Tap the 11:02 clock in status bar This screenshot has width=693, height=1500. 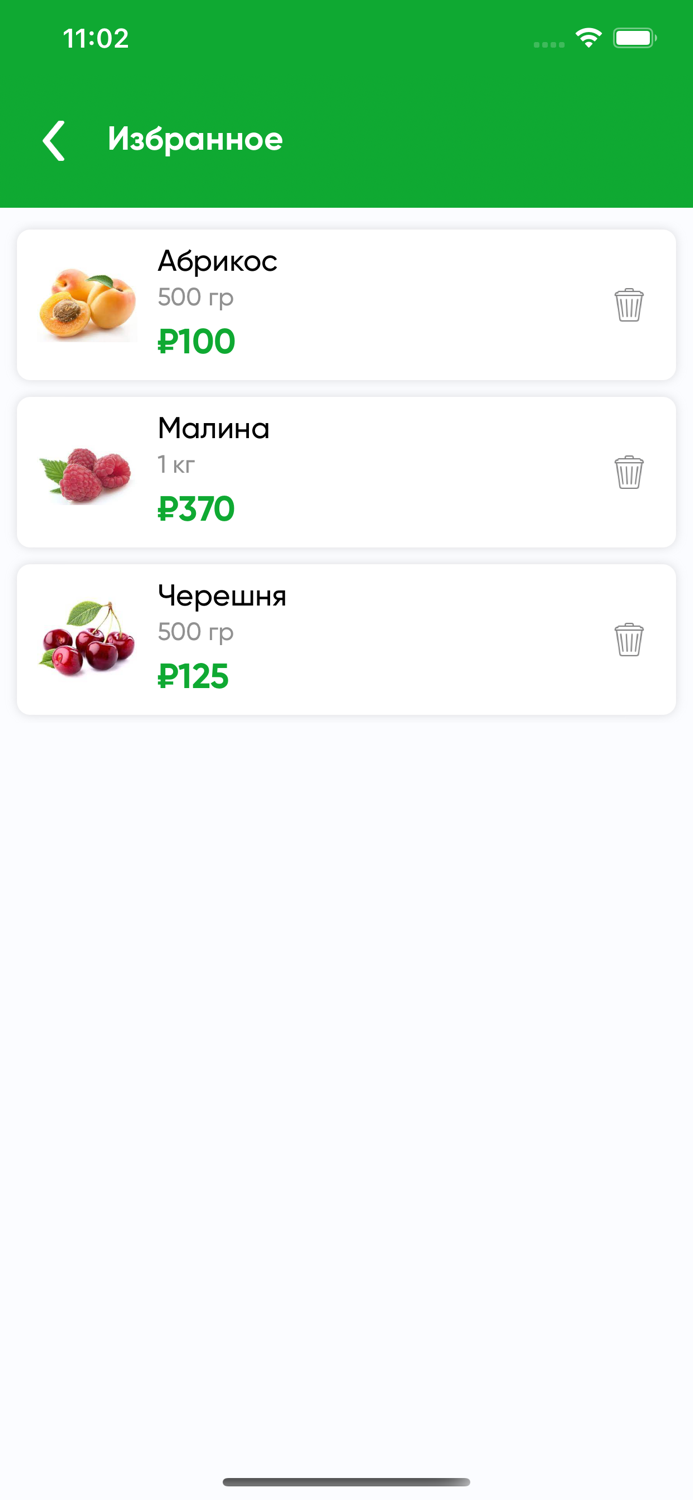96,38
